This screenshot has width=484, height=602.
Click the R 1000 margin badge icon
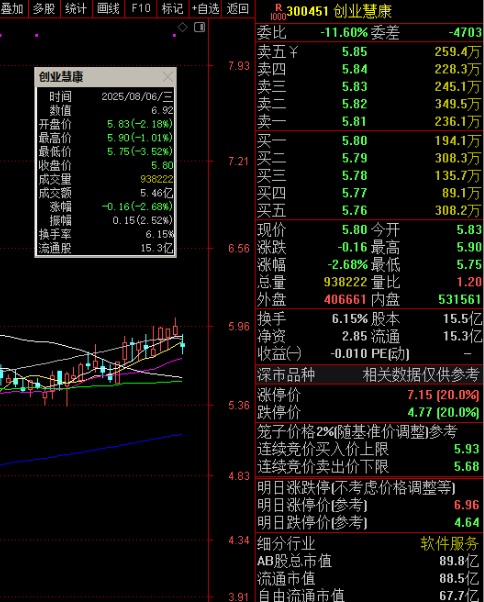tap(278, 12)
